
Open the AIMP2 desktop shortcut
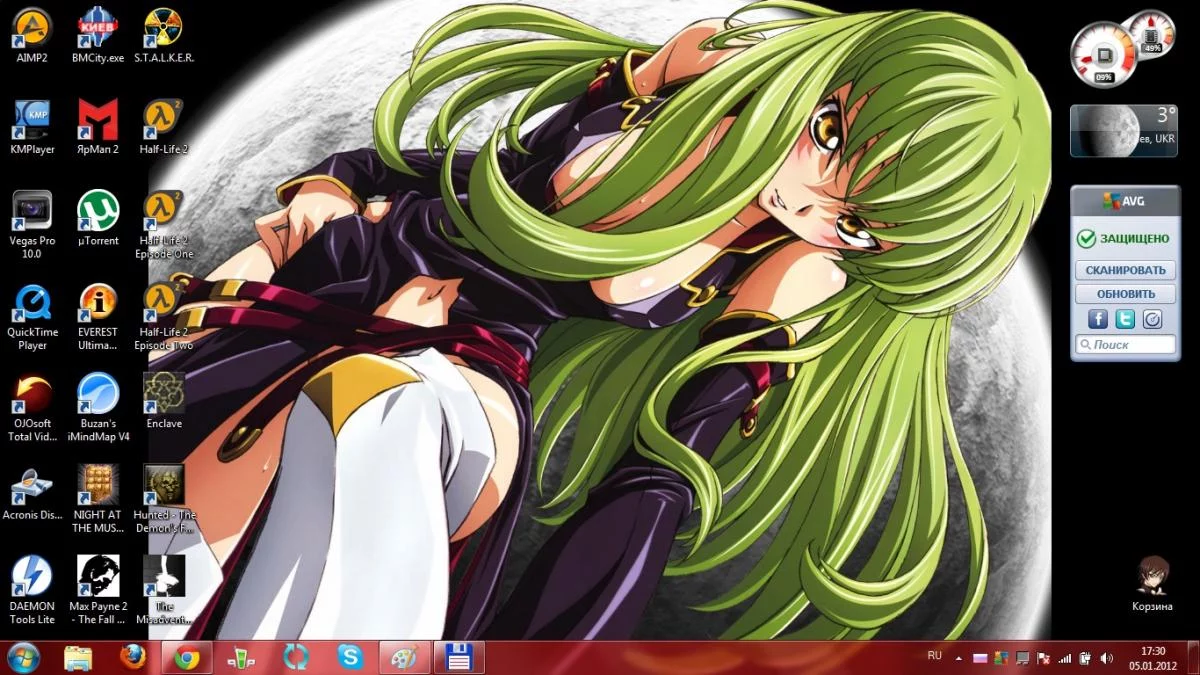click(x=32, y=33)
